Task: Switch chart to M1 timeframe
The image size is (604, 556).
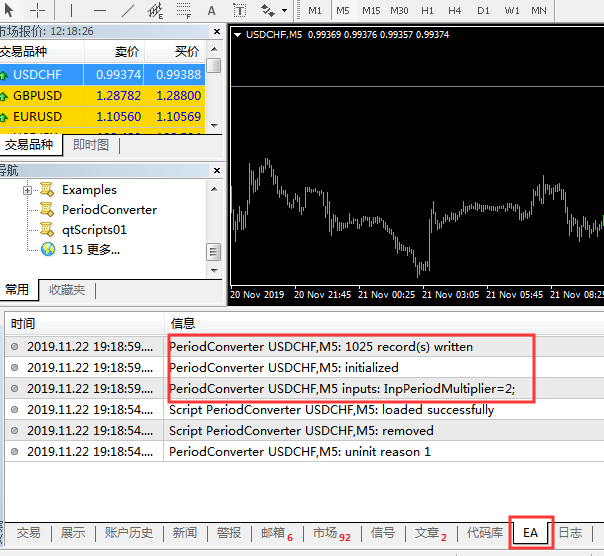Action: (x=315, y=10)
